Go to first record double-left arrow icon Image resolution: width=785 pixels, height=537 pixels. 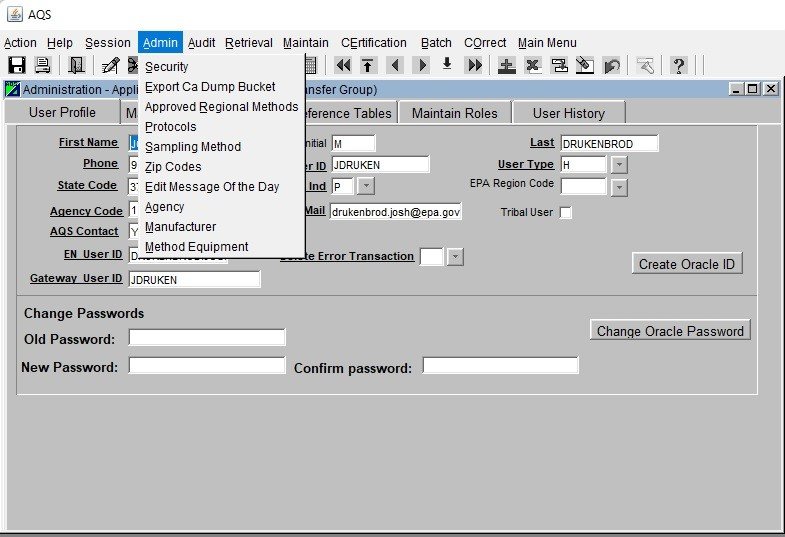pos(343,66)
